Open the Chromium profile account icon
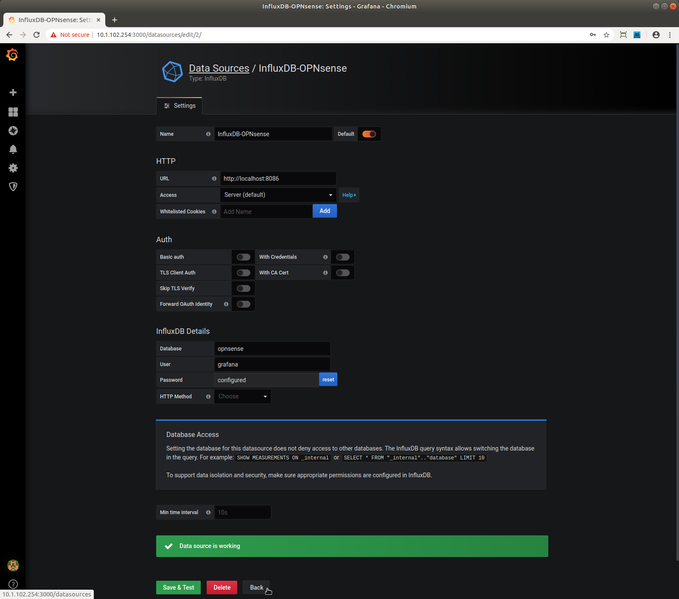679x599 pixels. click(656, 35)
